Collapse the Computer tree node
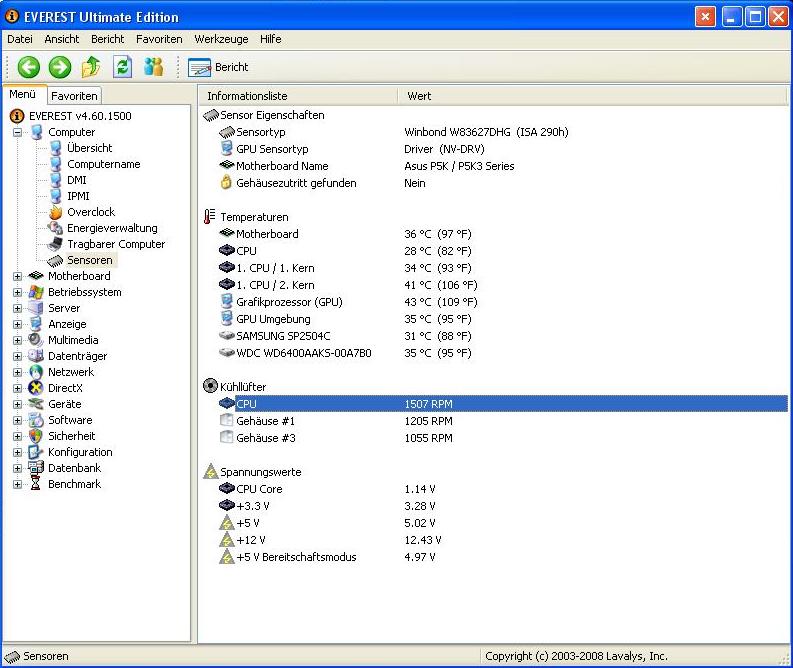This screenshot has height=668, width=793. pos(18,132)
